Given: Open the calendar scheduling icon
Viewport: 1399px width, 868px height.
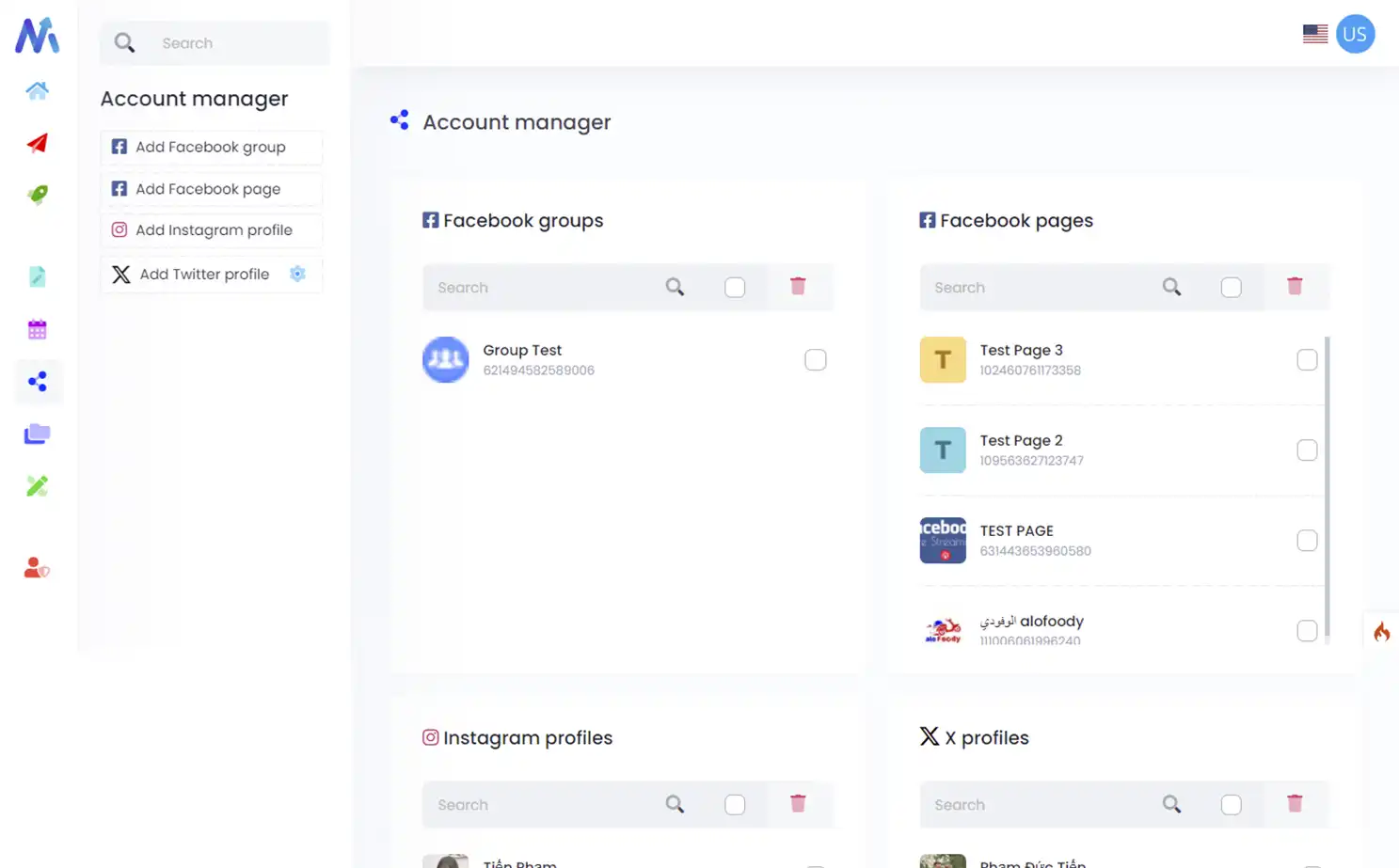Looking at the screenshot, I should (37, 328).
